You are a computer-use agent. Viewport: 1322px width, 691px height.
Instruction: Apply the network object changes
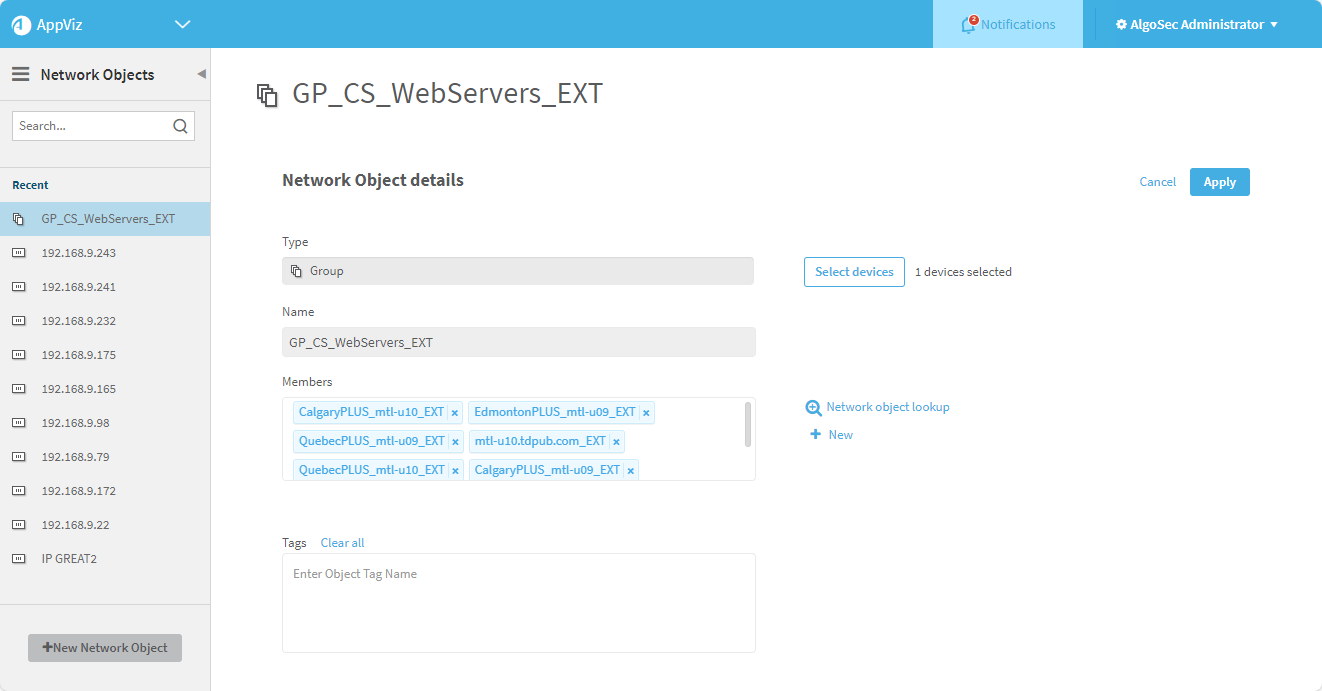click(x=1219, y=182)
